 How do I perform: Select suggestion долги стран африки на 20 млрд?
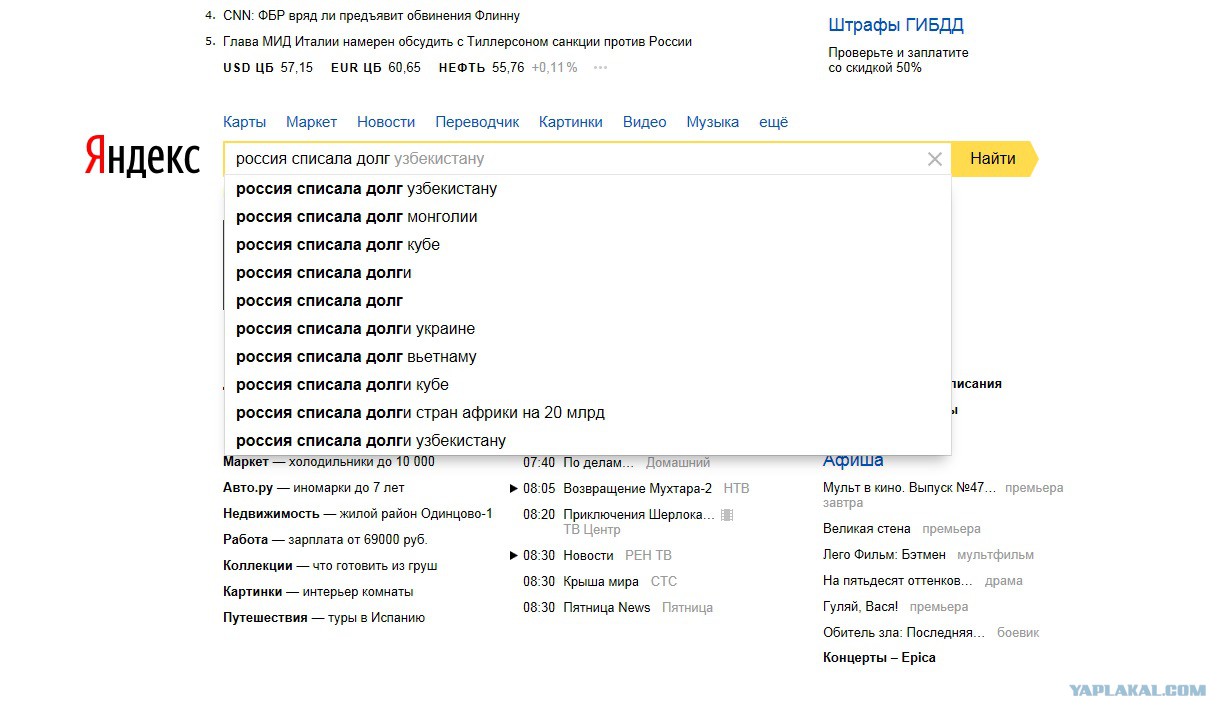point(588,413)
